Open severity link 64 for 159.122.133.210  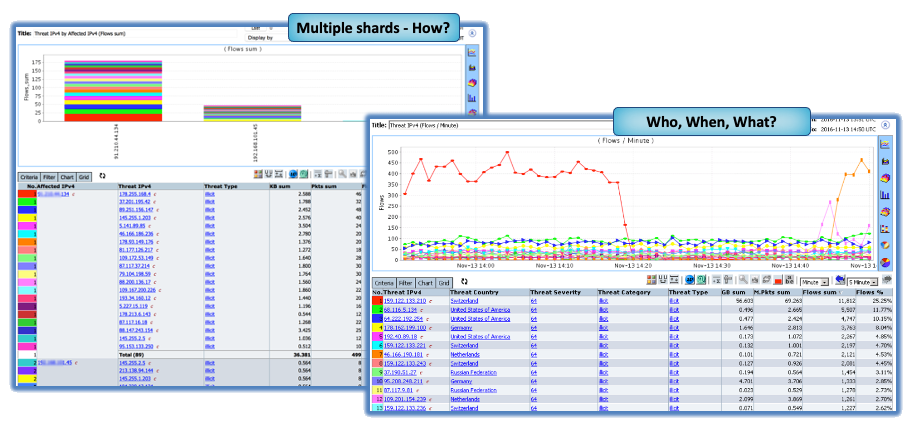pyautogui.click(x=533, y=301)
